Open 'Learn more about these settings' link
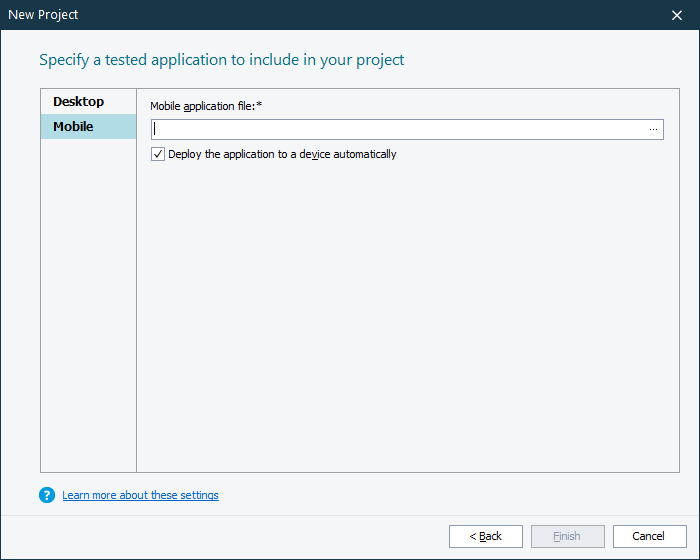The width and height of the screenshot is (700, 560). tap(140, 495)
